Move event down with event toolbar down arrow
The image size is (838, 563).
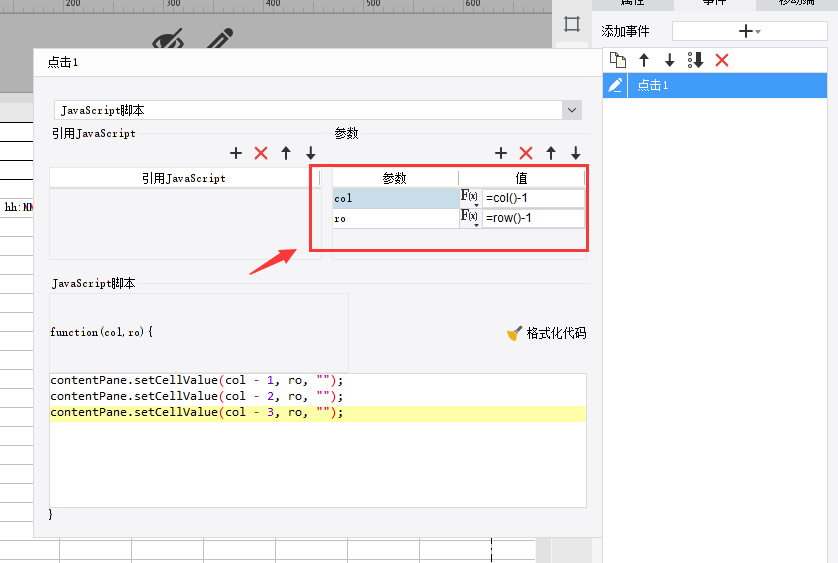[x=670, y=60]
